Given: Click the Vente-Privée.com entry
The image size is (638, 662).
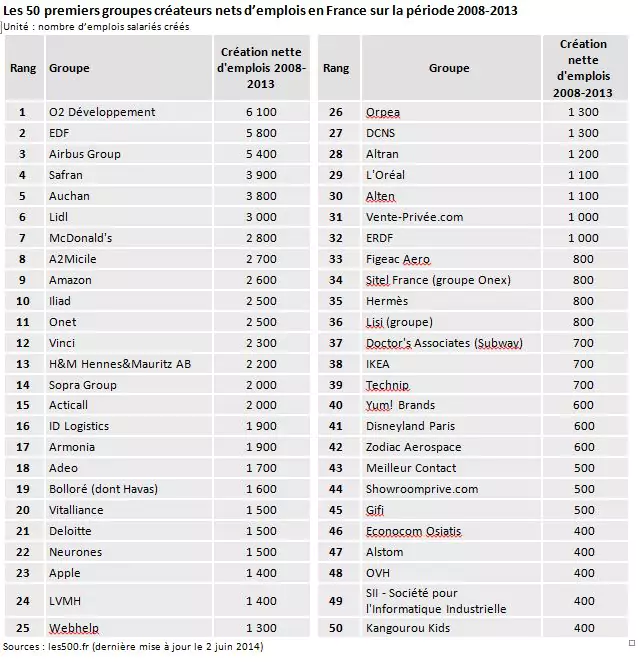Looking at the screenshot, I should [415, 217].
